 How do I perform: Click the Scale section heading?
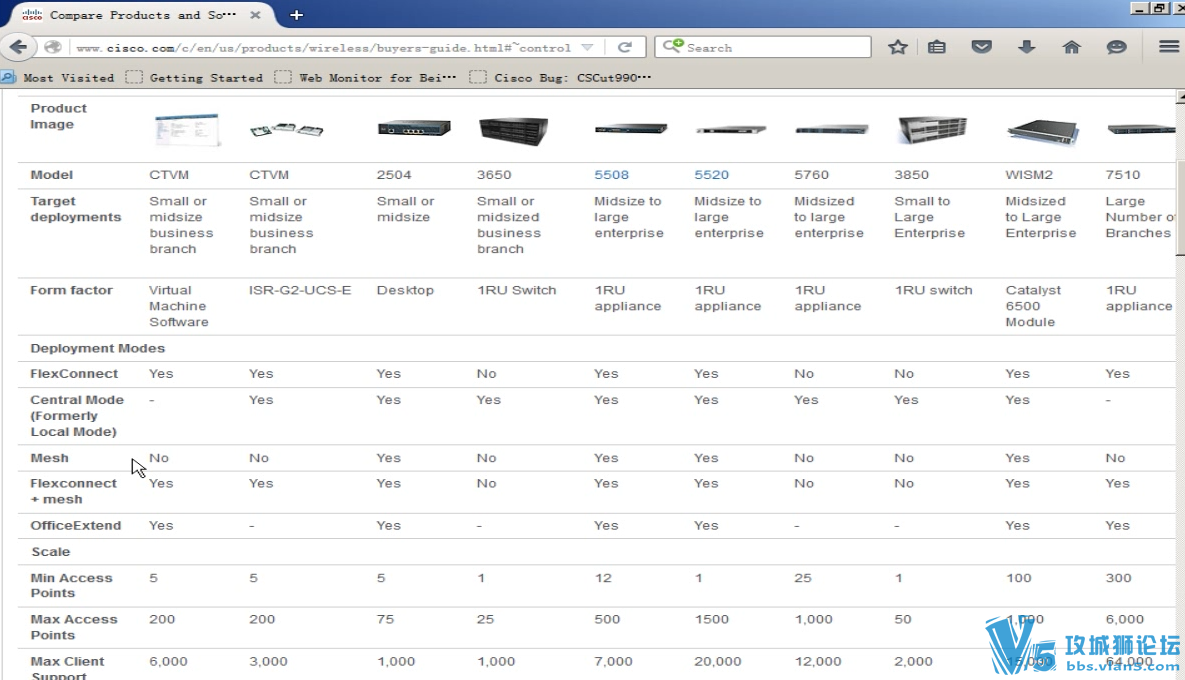(x=51, y=552)
